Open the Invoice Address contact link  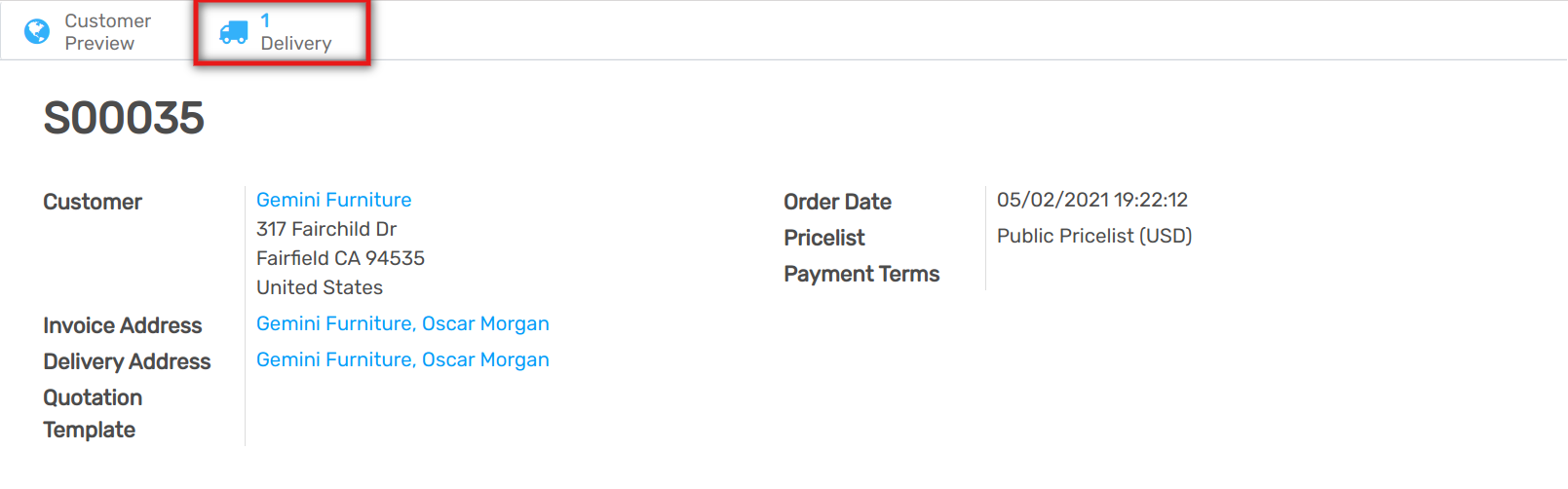click(x=402, y=323)
